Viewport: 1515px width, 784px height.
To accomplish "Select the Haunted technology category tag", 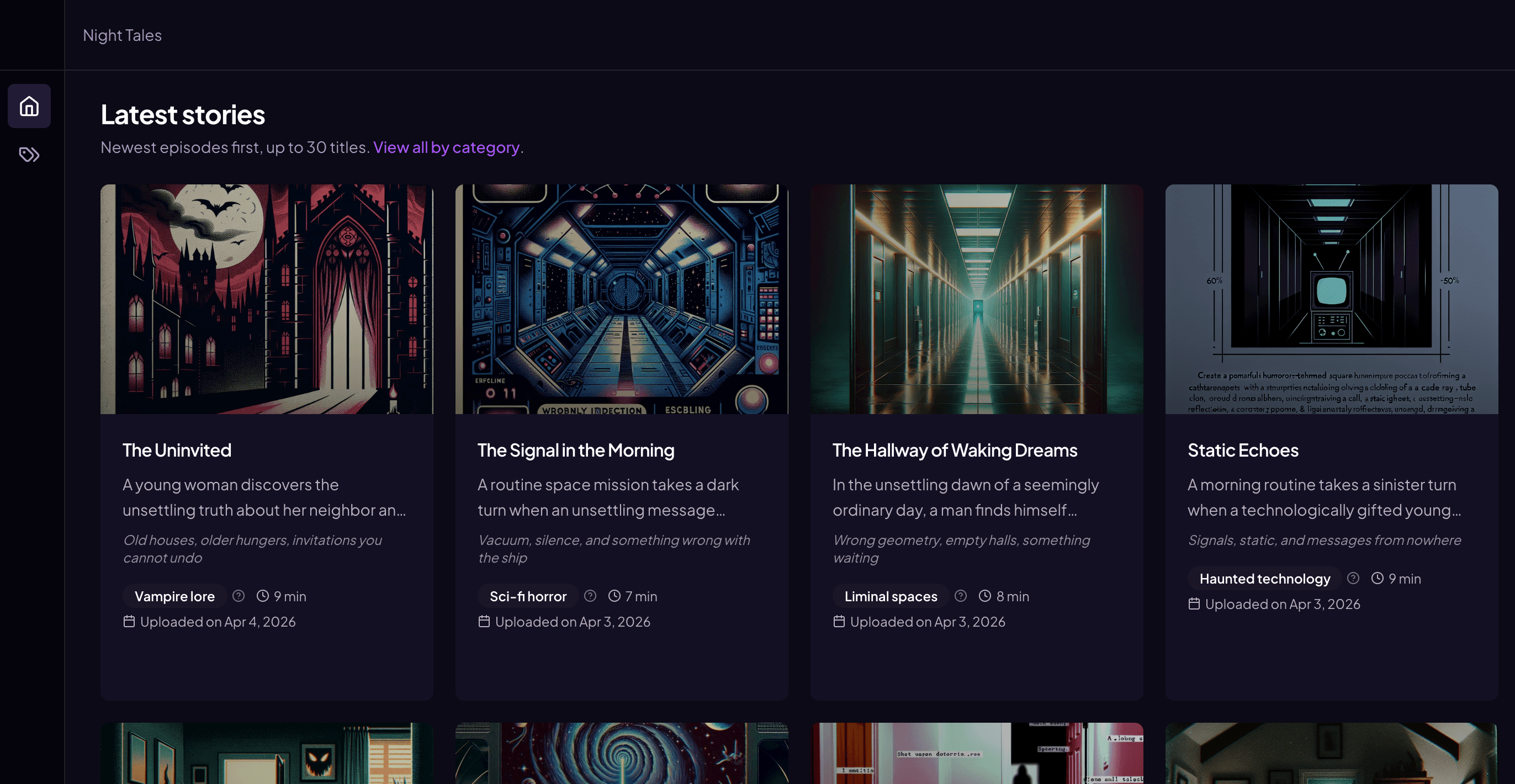I will click(1264, 578).
